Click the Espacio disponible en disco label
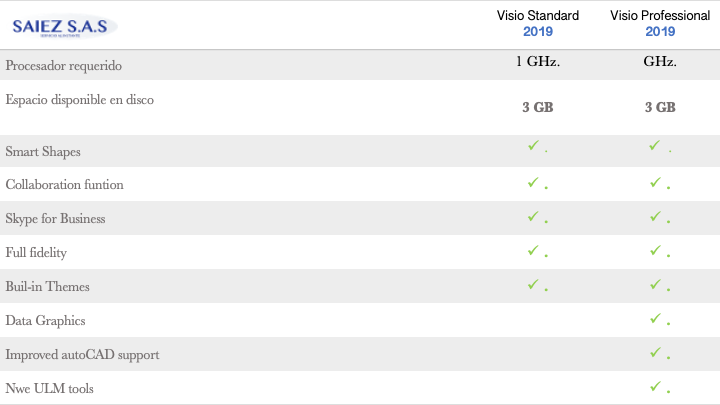 (x=79, y=100)
